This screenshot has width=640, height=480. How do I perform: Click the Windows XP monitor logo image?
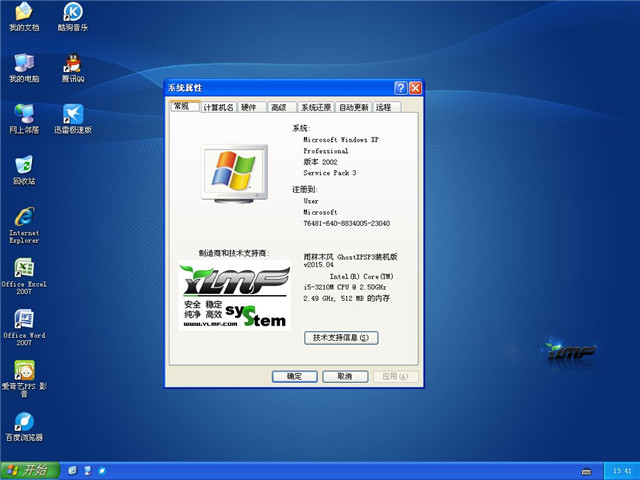point(234,174)
